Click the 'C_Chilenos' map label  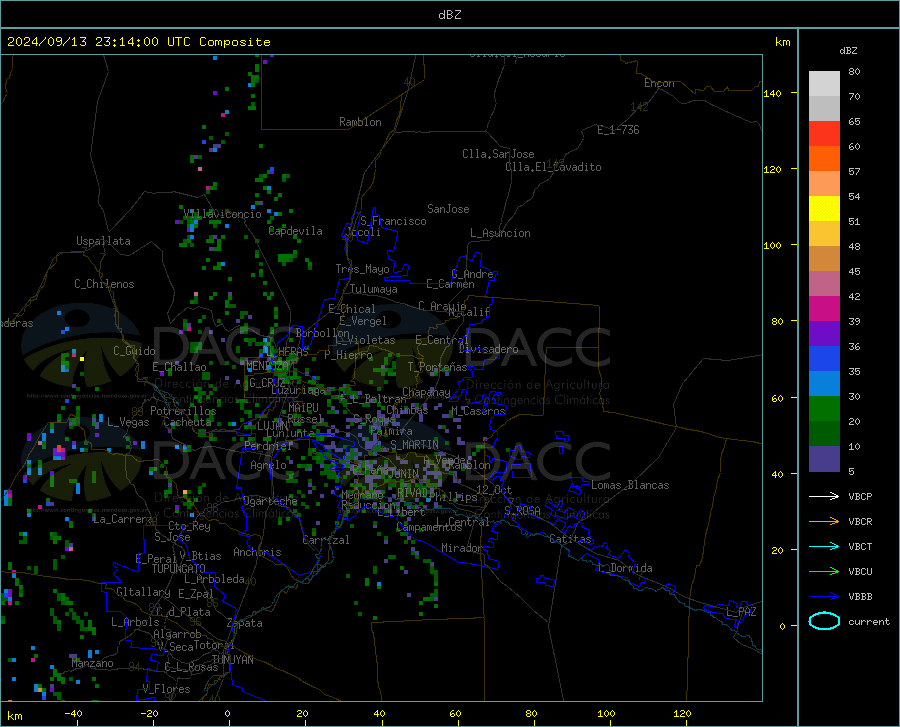(104, 284)
